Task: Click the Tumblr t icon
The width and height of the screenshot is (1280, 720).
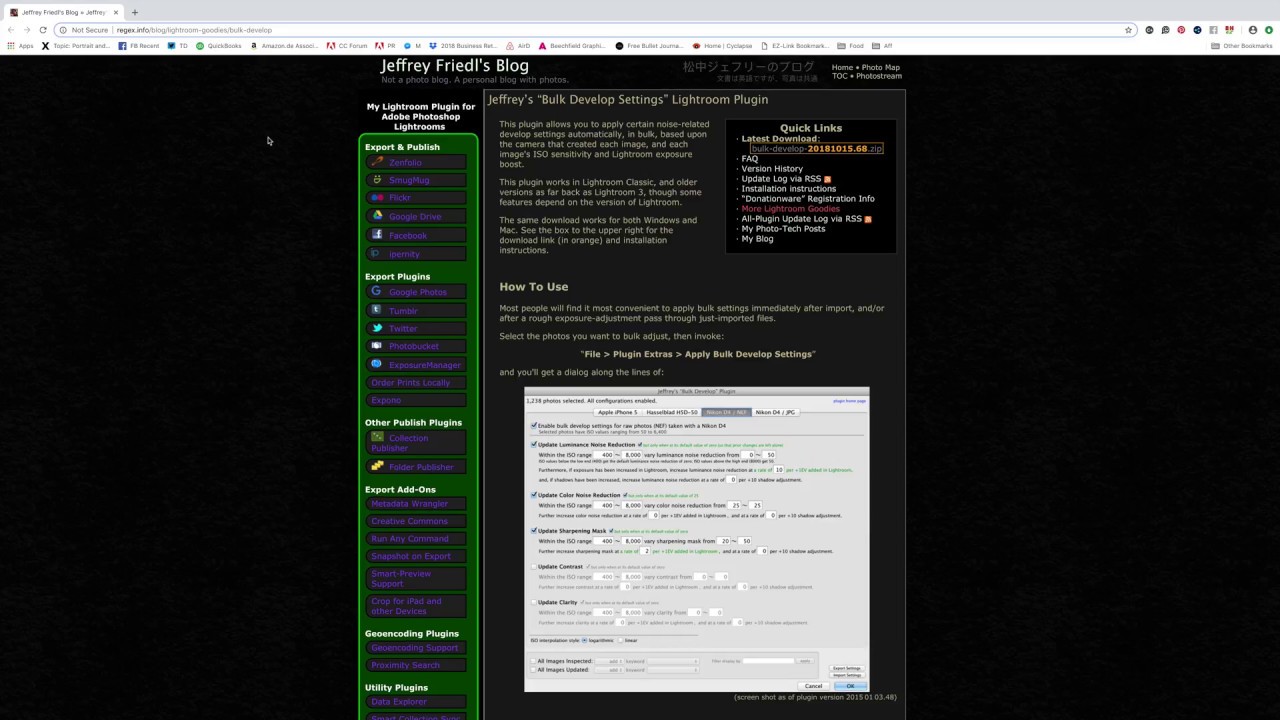Action: coord(376,310)
